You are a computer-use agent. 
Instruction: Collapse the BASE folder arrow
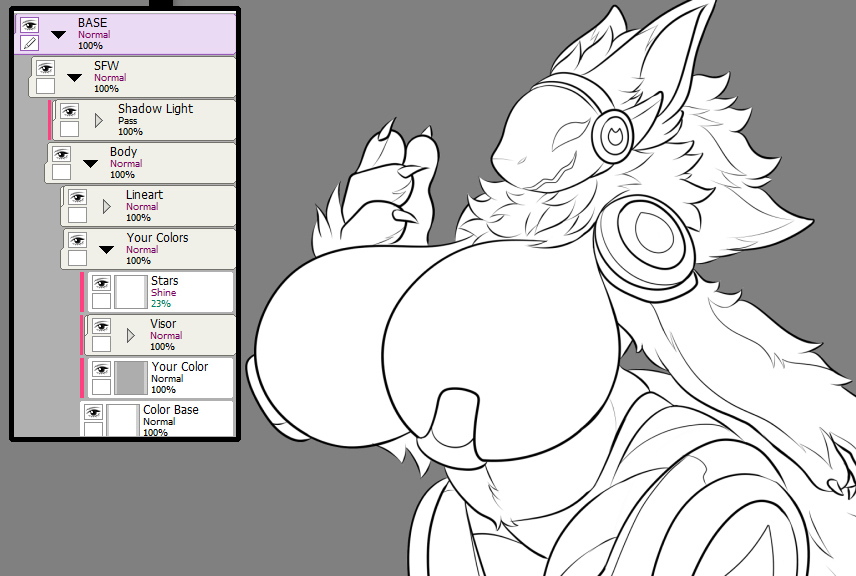coord(58,34)
